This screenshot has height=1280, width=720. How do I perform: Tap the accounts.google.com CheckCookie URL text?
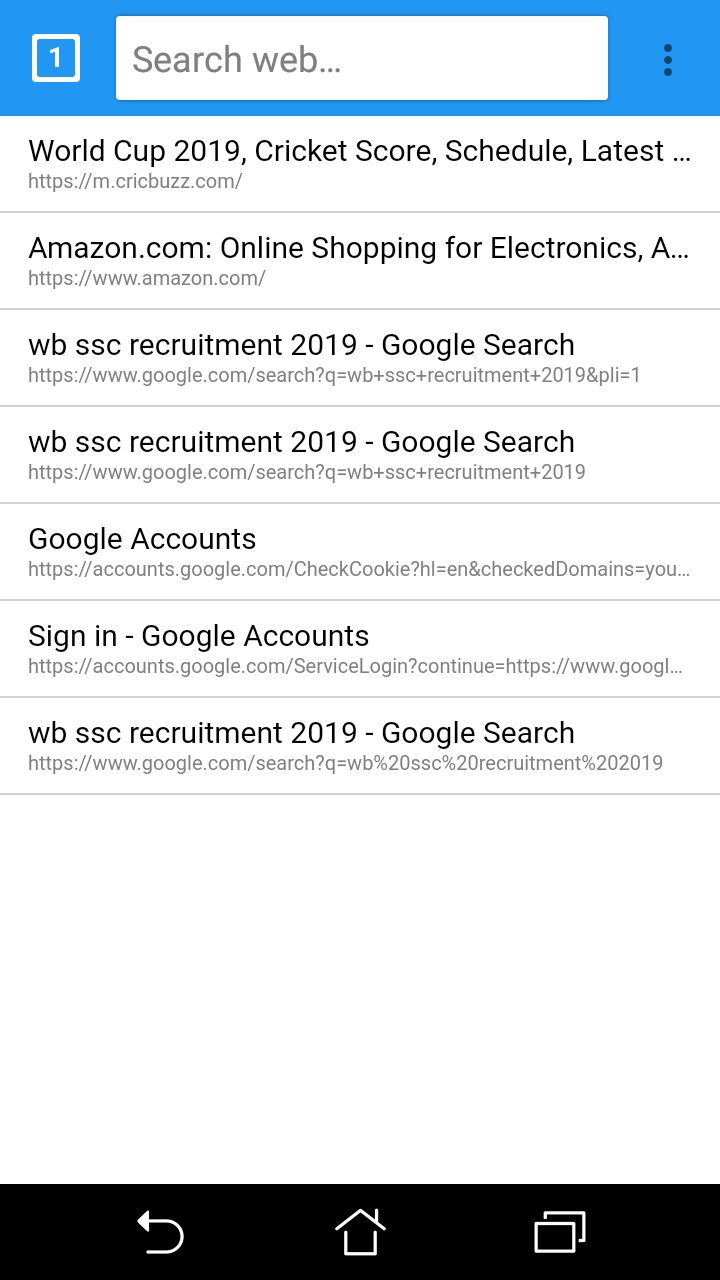click(x=359, y=569)
